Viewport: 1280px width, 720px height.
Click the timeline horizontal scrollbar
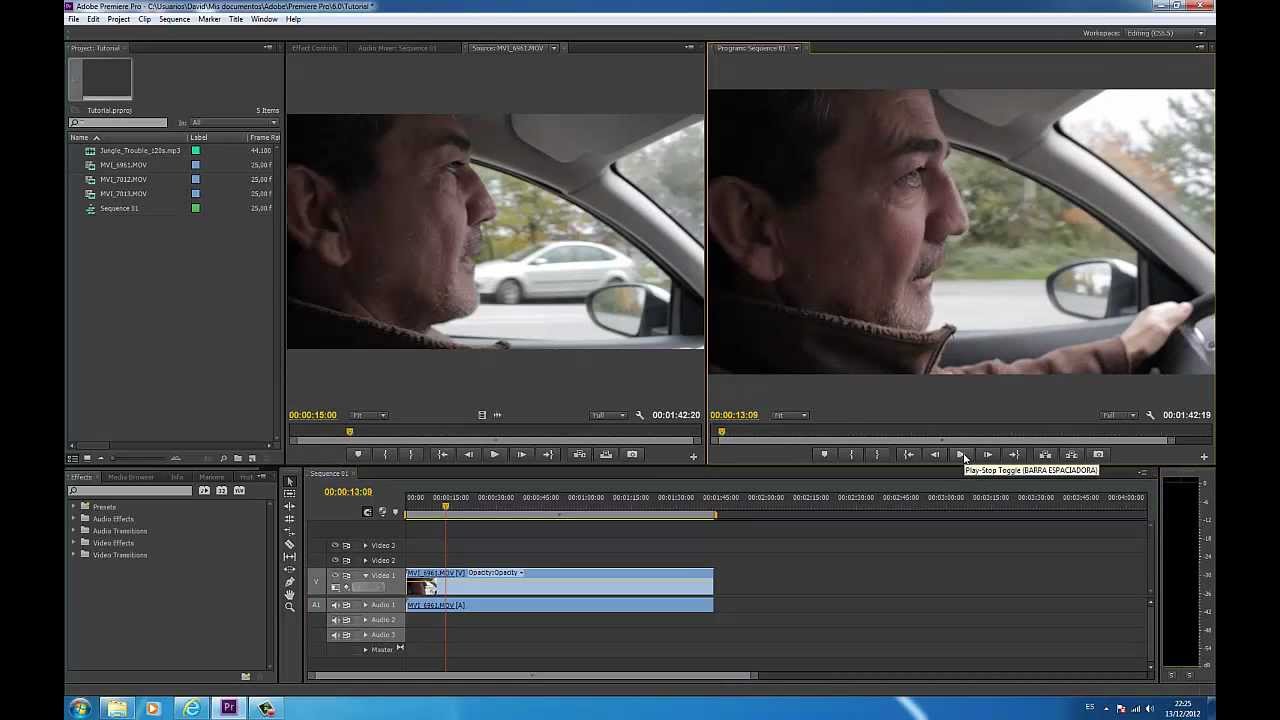532,676
